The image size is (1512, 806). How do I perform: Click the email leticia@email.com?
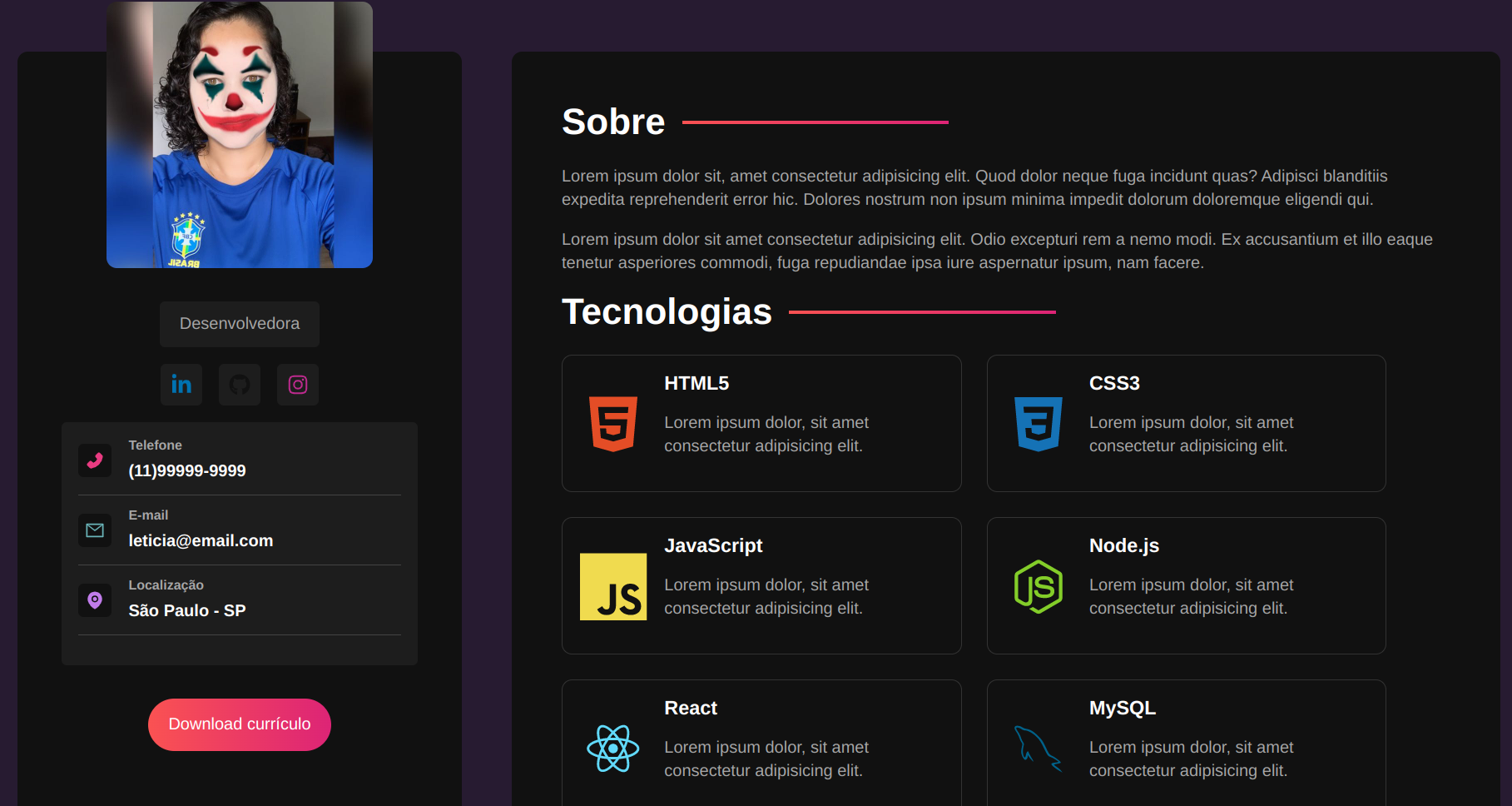201,540
